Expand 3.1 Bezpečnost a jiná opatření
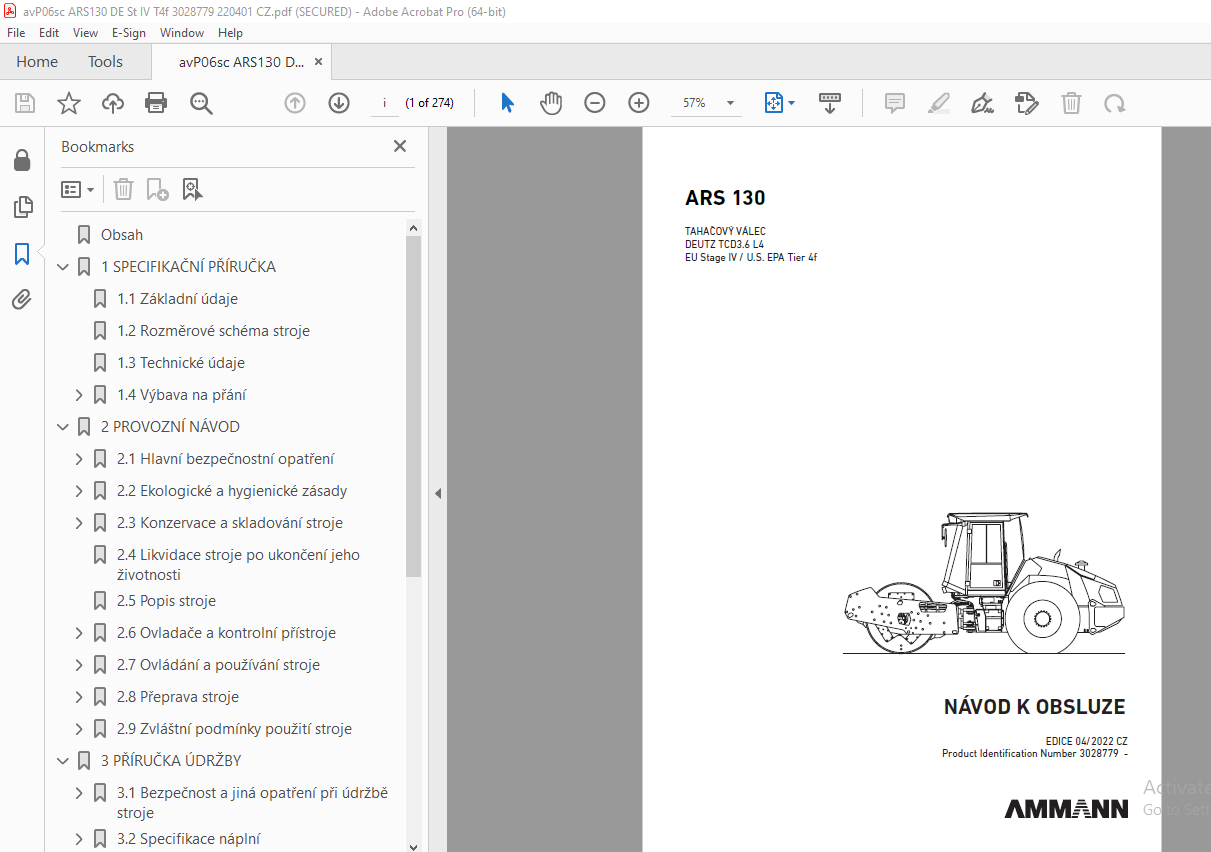 pos(80,793)
